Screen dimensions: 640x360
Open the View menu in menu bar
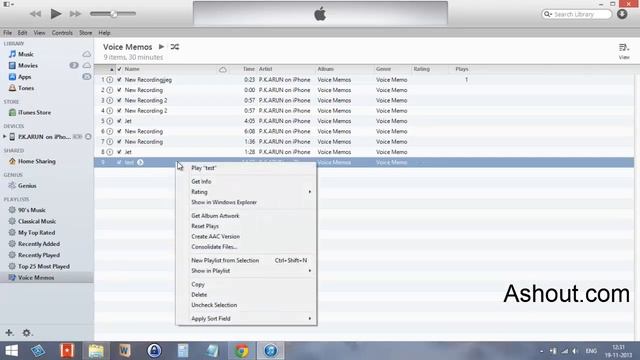point(39,33)
